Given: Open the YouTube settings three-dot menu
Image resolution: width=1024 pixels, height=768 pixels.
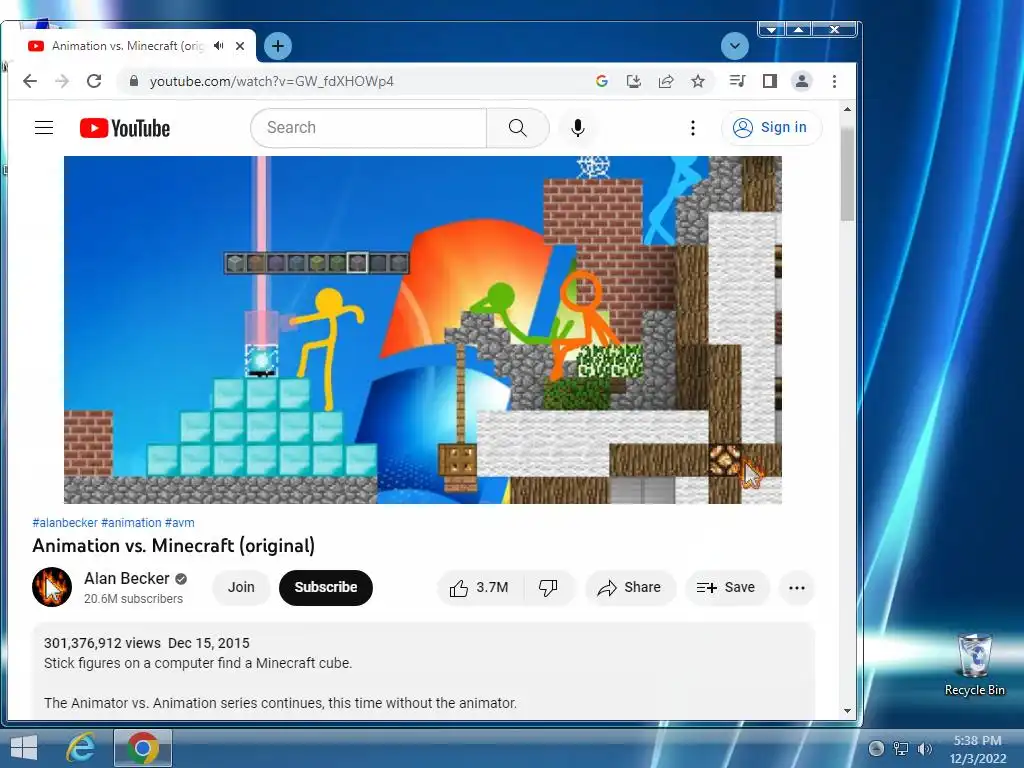Looking at the screenshot, I should tap(692, 127).
